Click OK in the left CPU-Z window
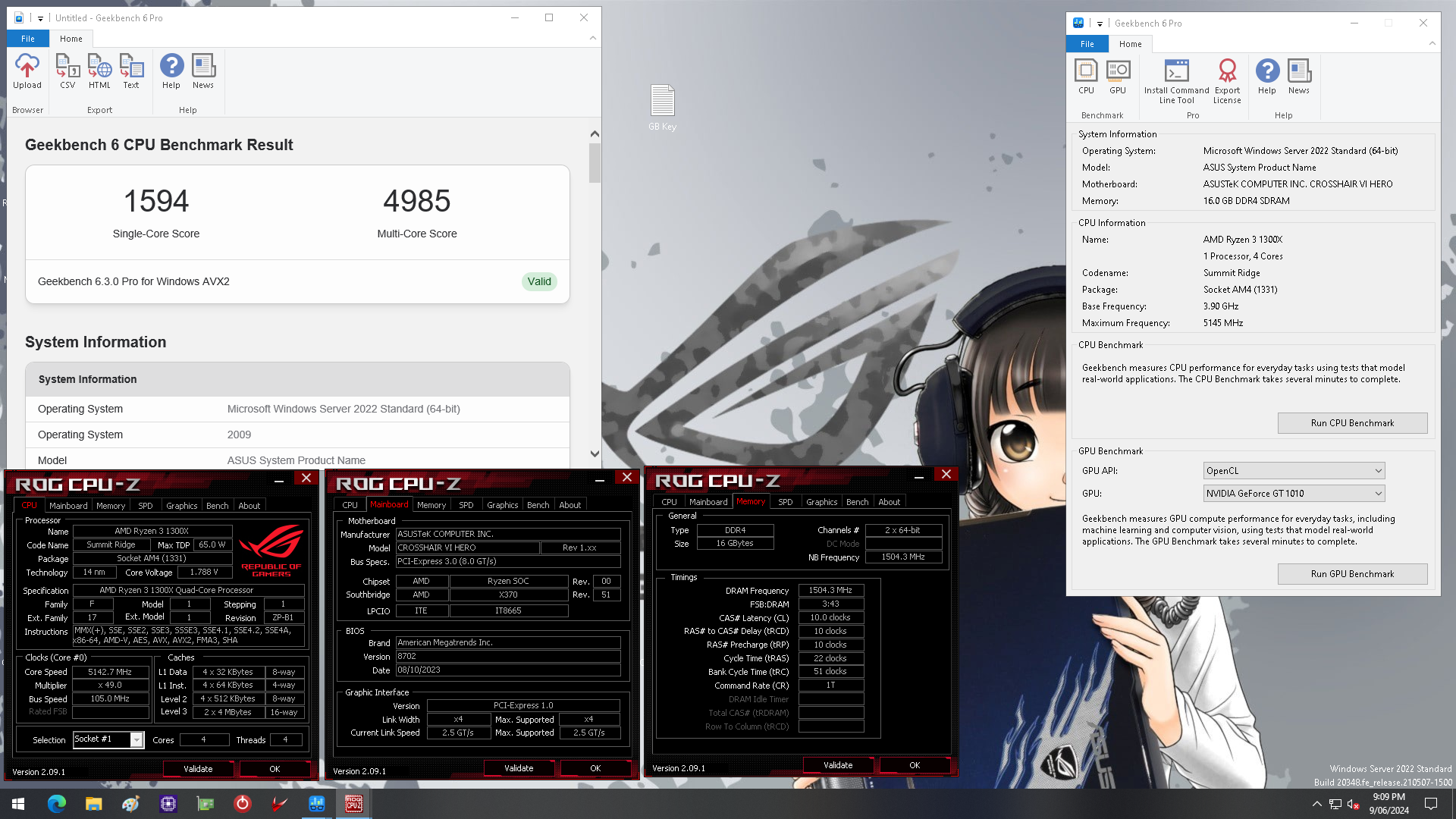 pos(275,769)
